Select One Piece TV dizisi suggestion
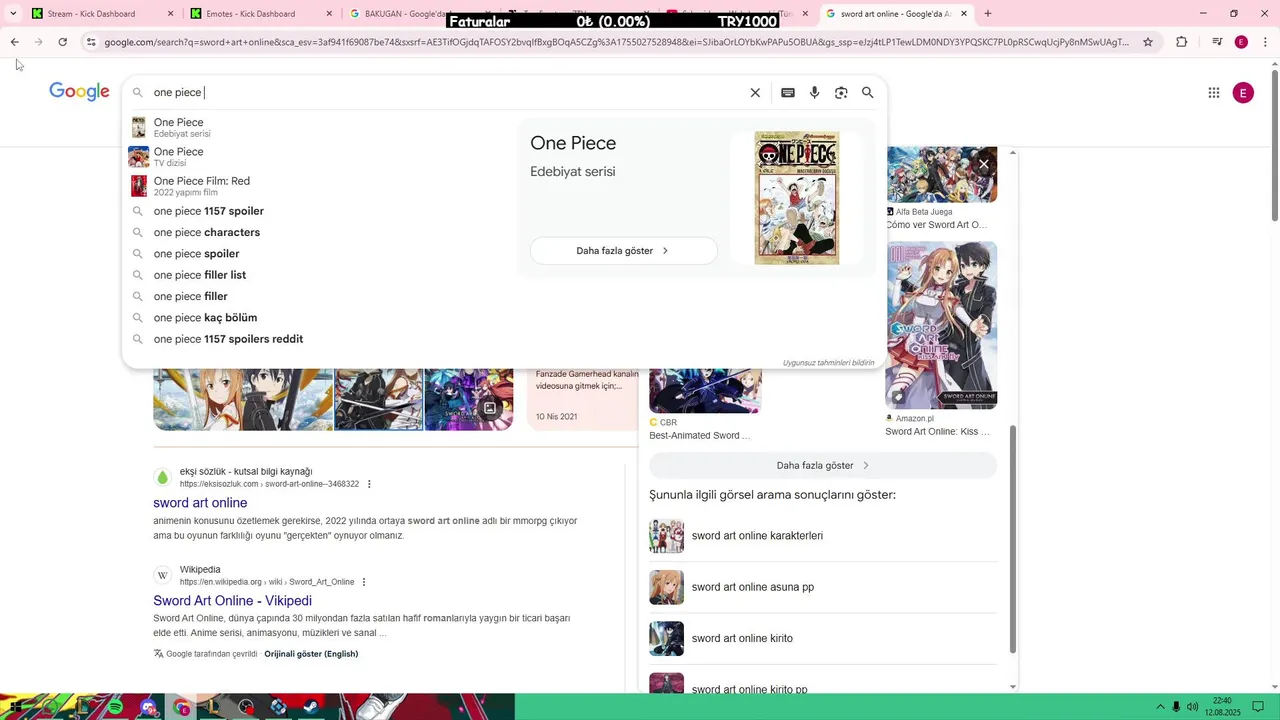1280x720 pixels. pos(319,157)
